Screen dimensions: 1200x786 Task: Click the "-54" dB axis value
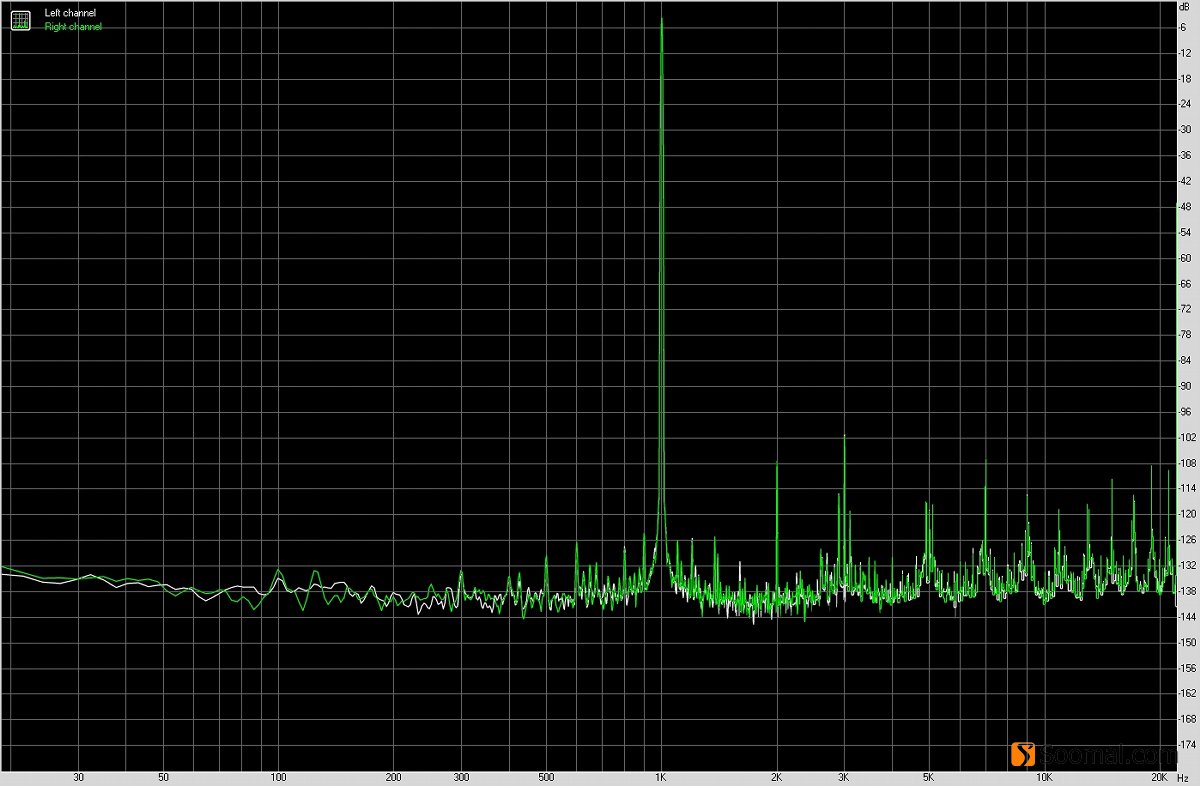pos(1185,232)
